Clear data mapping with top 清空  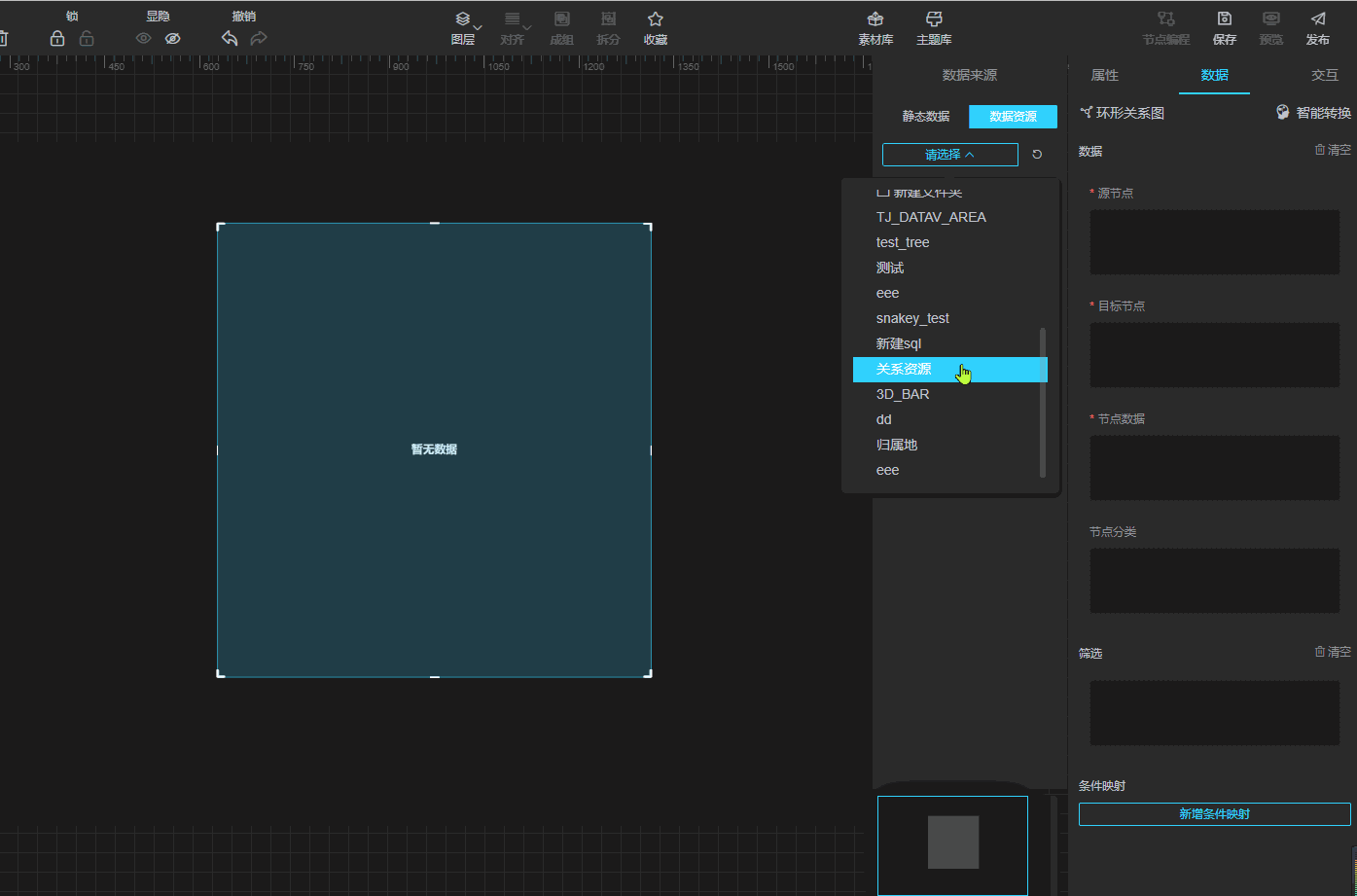pos(1333,150)
